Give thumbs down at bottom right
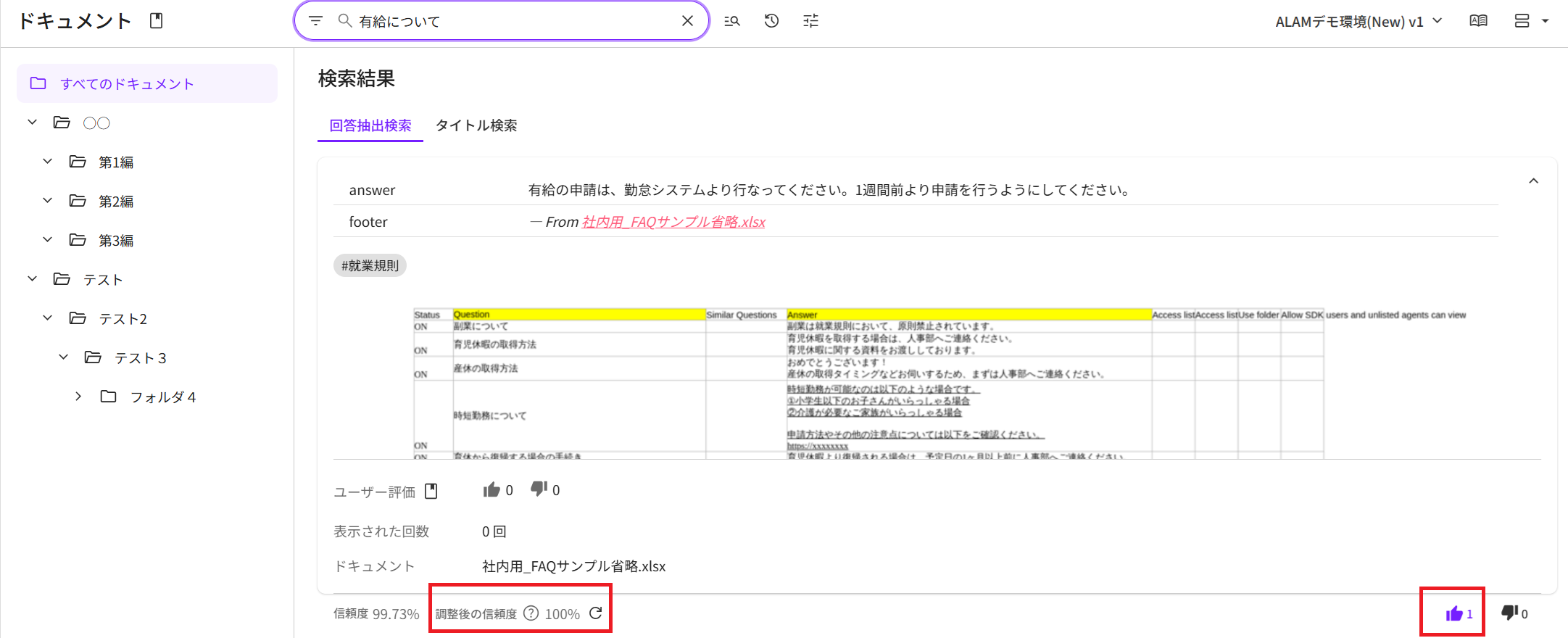This screenshot has height=638, width=1568. [x=1509, y=613]
